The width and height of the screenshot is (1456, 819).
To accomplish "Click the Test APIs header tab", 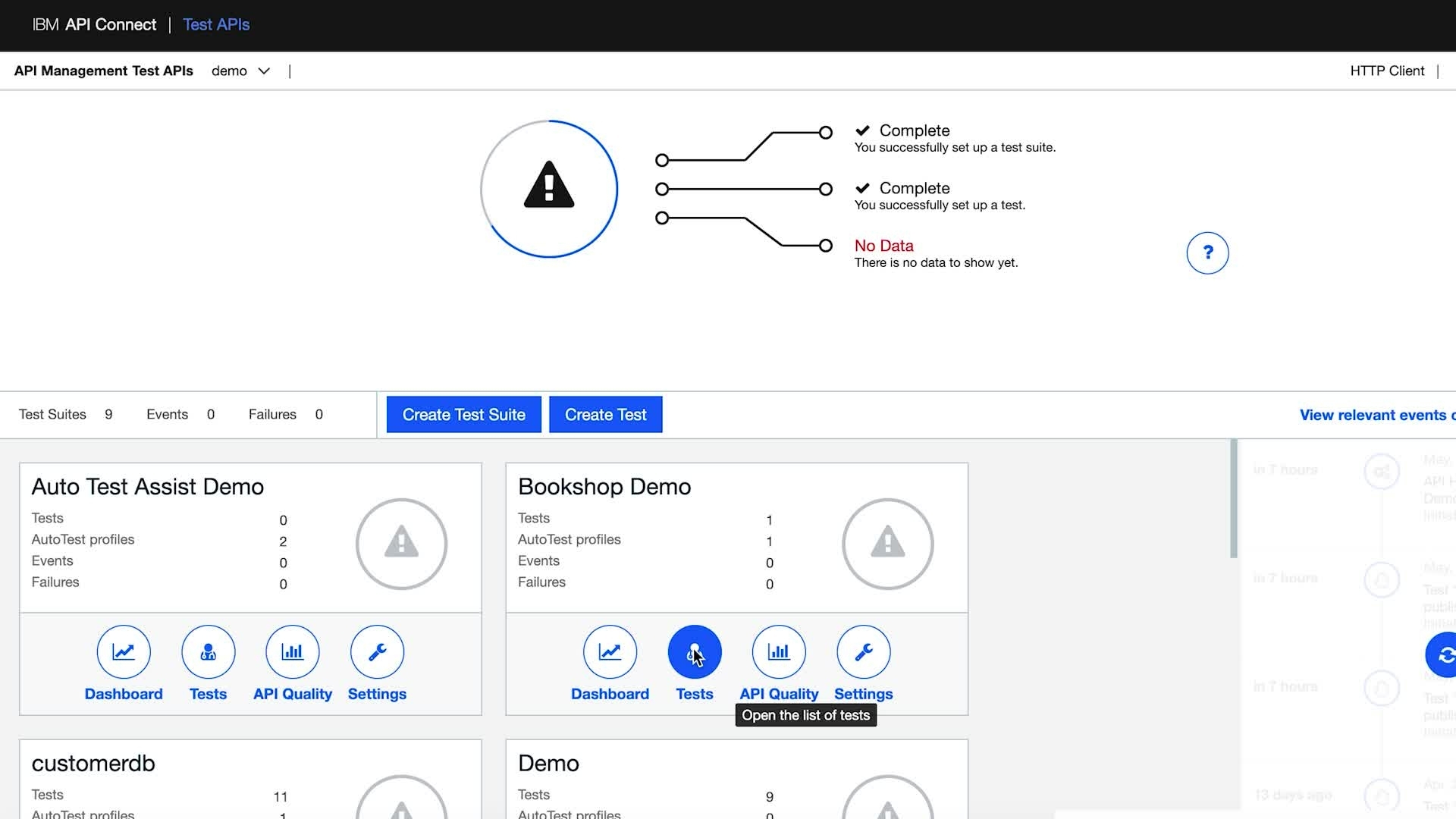I will click(x=216, y=25).
